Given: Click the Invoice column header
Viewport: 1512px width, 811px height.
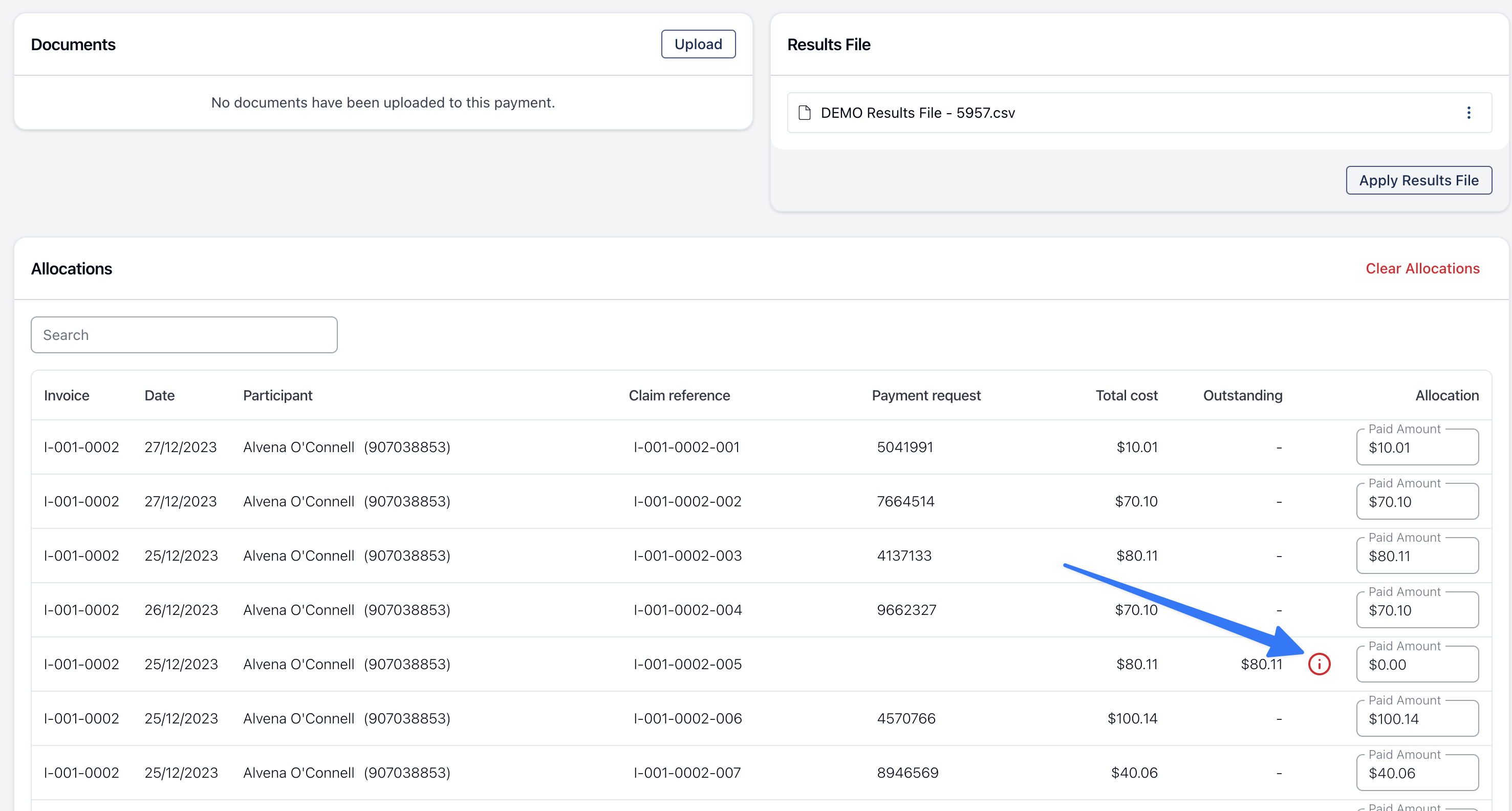Looking at the screenshot, I should (67, 395).
